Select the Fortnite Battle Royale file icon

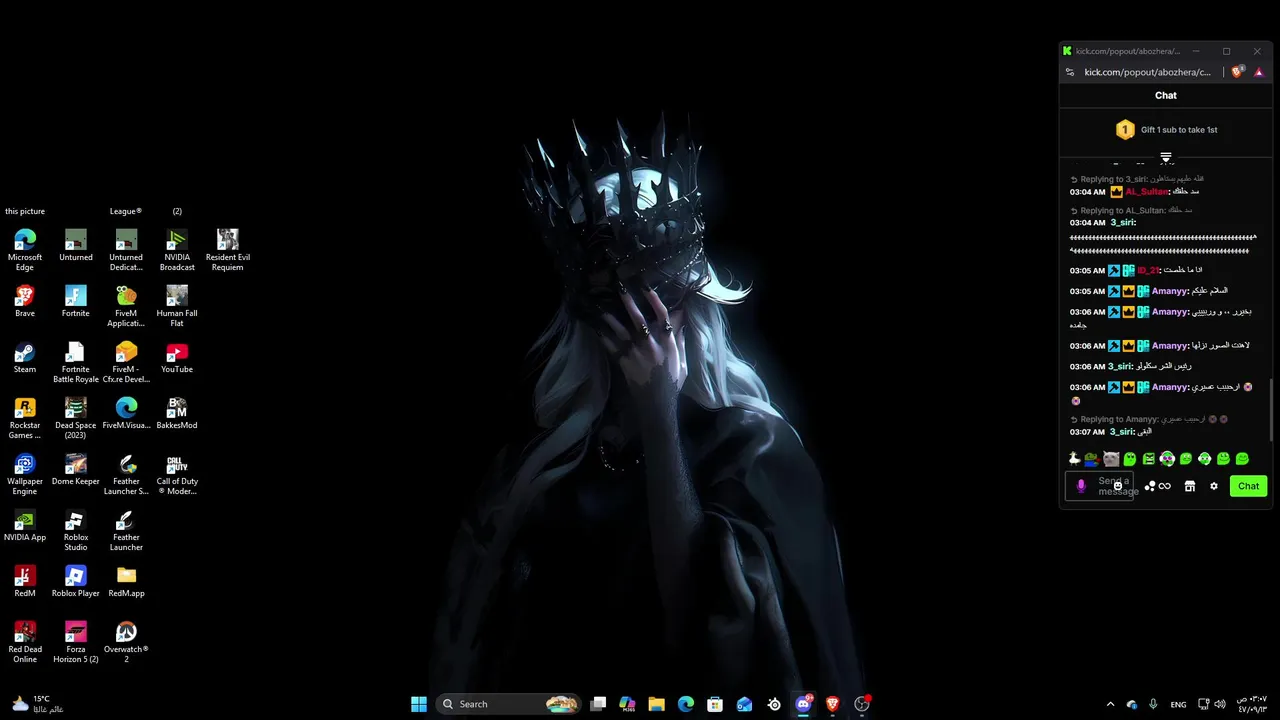[x=76, y=362]
